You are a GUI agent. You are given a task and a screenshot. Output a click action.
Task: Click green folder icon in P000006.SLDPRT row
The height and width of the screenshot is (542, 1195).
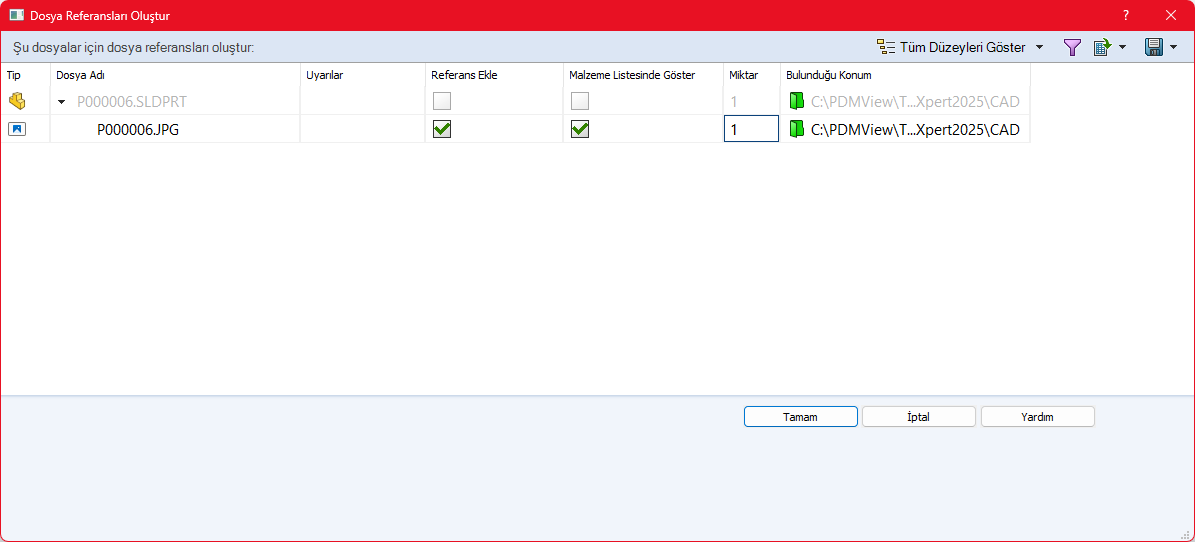[796, 101]
